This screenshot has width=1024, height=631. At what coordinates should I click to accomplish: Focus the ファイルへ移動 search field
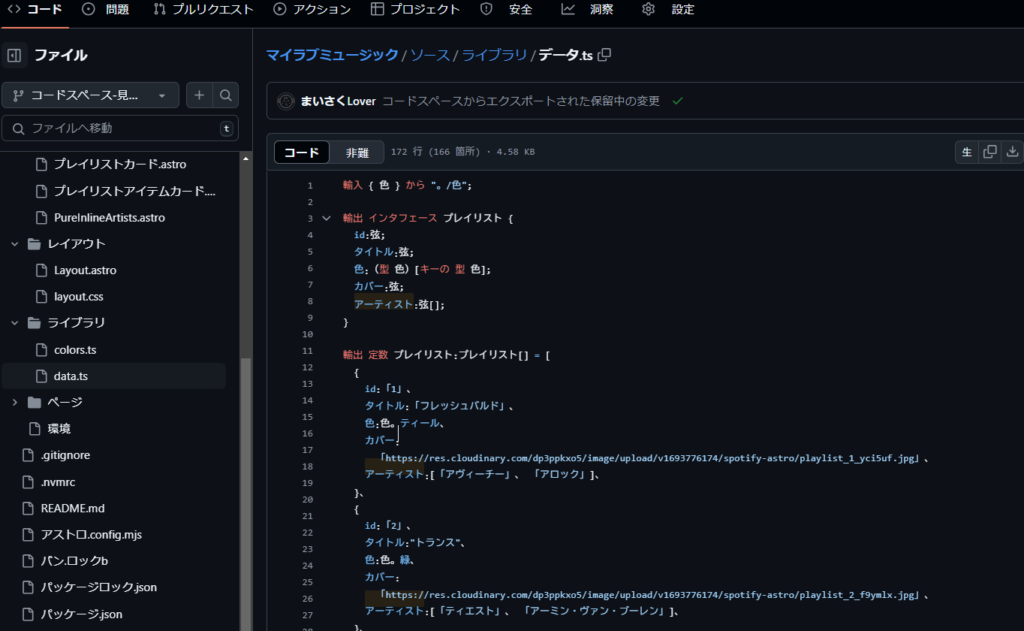click(120, 128)
